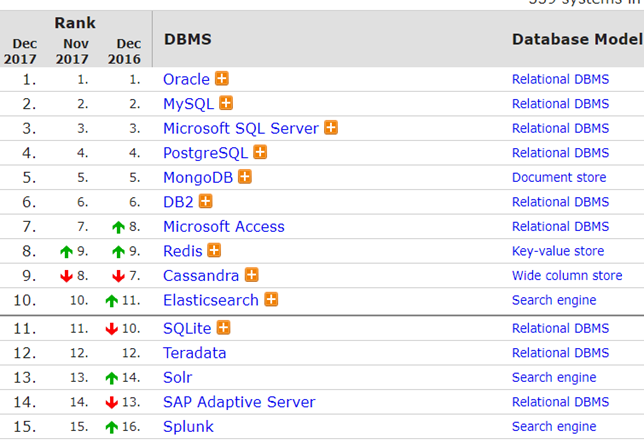Open the DB2 link
The height and width of the screenshot is (440, 644).
(x=178, y=202)
